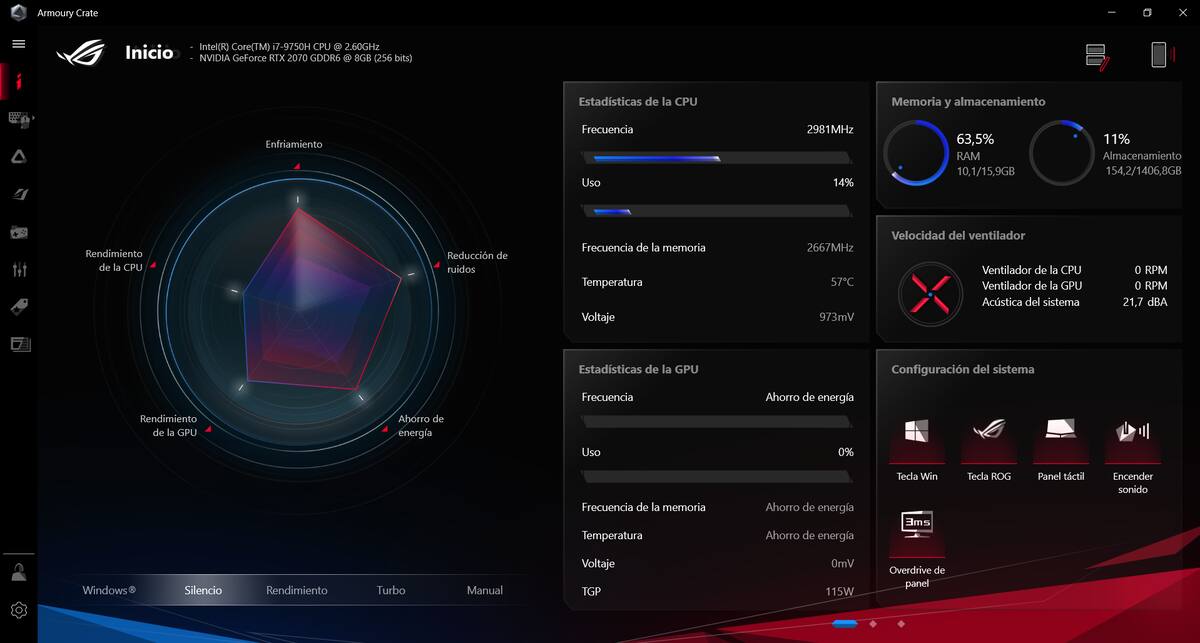The width and height of the screenshot is (1200, 643).
Task: Toggle Encender sonido setting
Action: pos(1132,441)
